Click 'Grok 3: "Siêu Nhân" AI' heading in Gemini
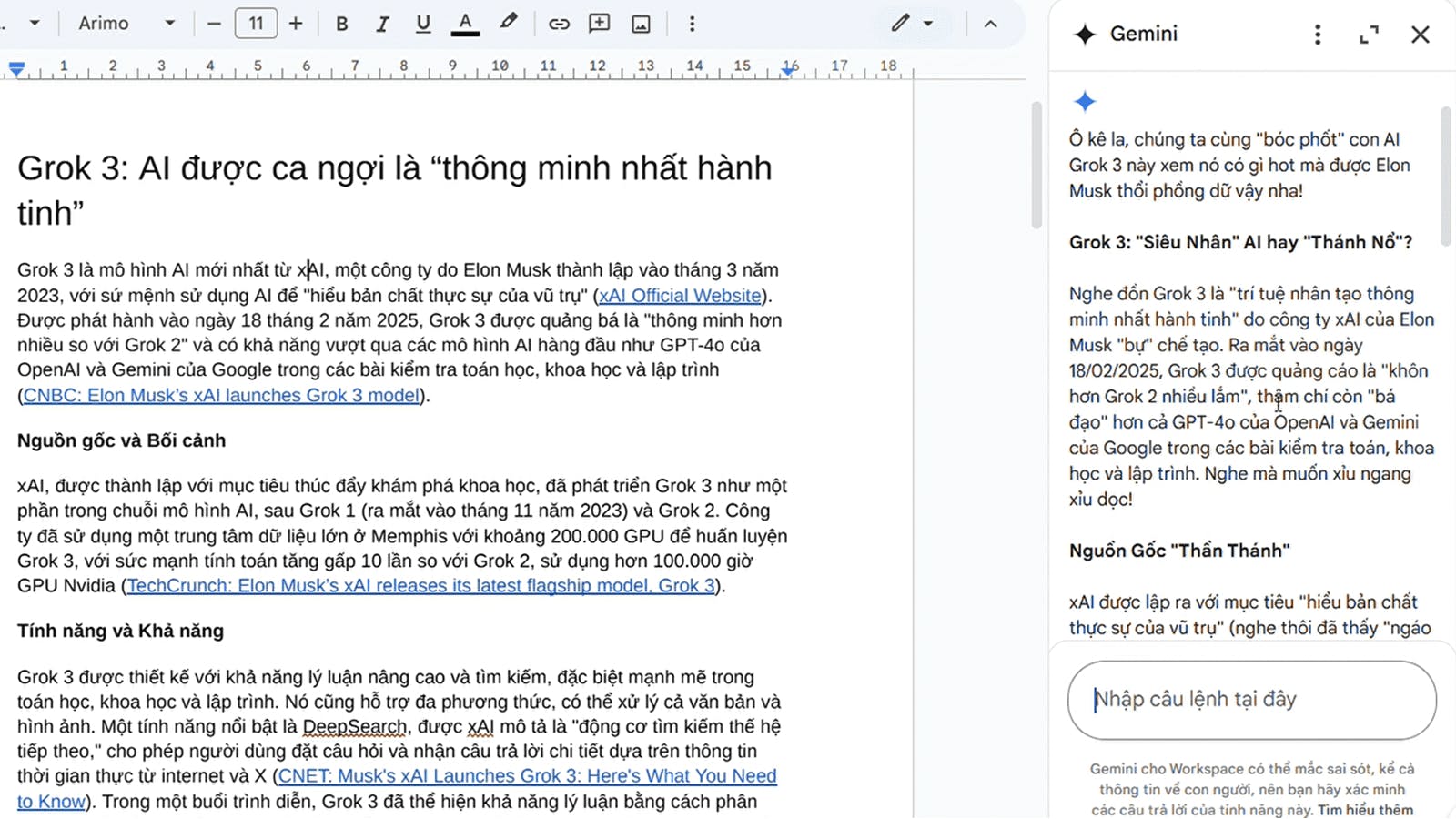 [x=1240, y=242]
